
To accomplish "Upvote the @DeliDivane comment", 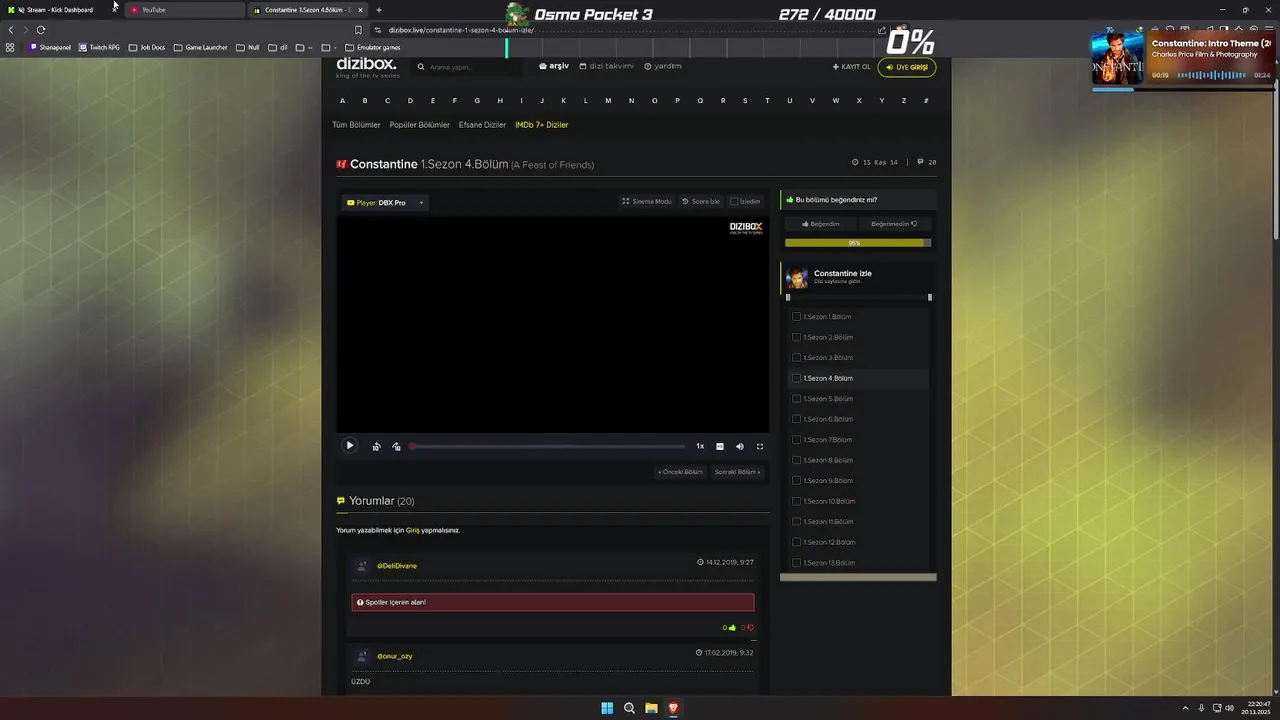I will click(732, 628).
